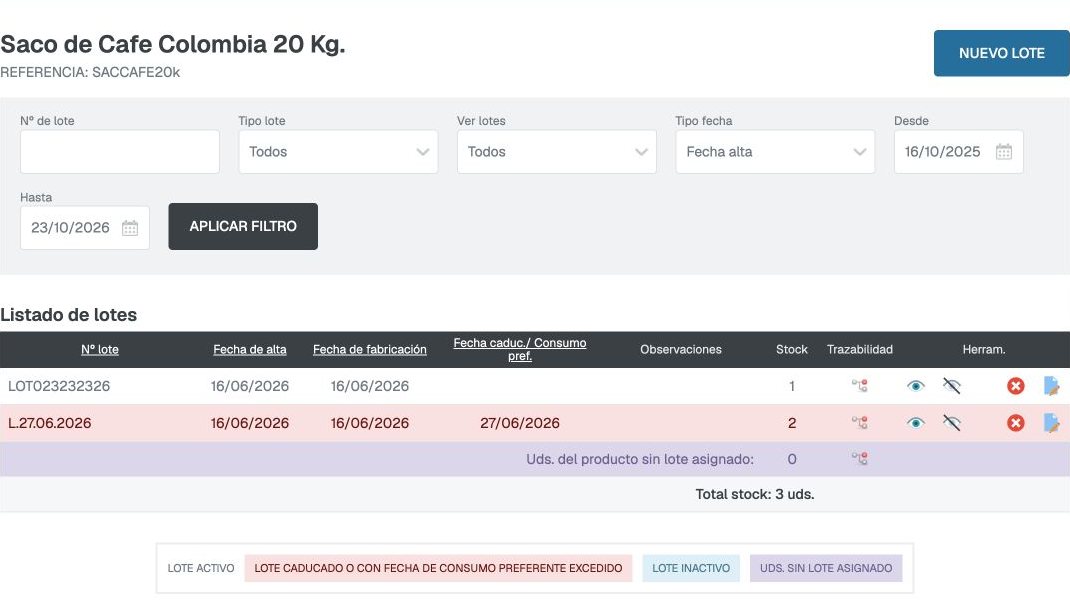Show lot LOT023232326 with the eye icon
This screenshot has height=600, width=1070.
916,386
